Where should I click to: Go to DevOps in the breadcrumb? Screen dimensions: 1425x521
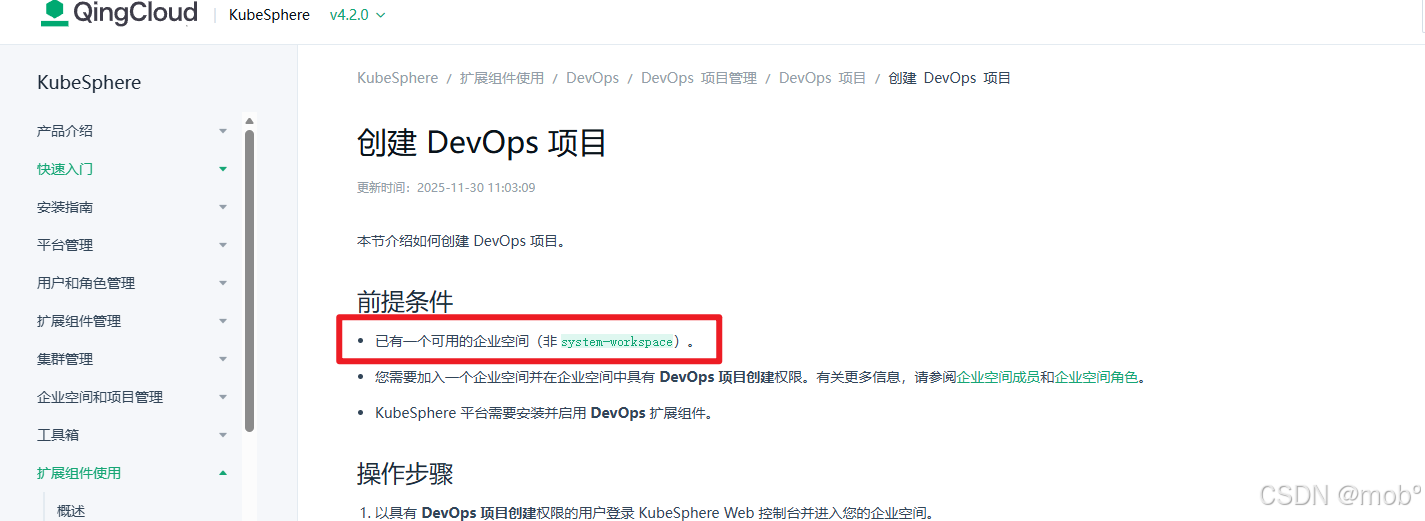tap(593, 78)
